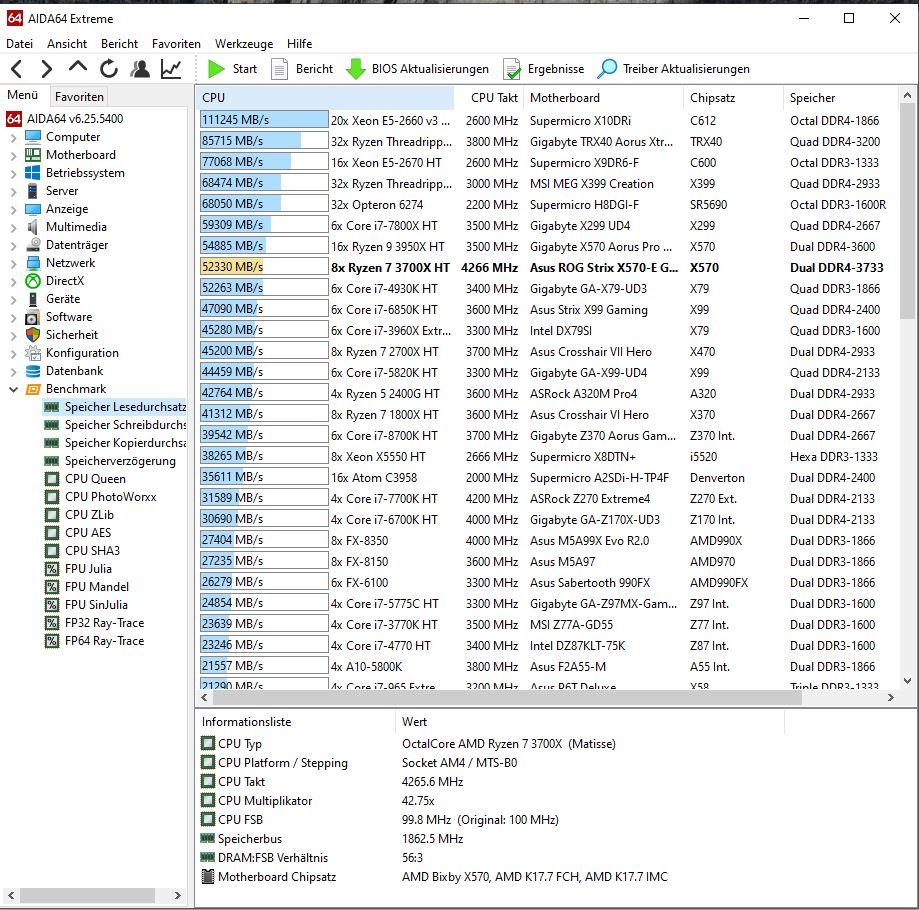Select the CPU PhotoWorxx benchmark icon
This screenshot has height=910, width=919.
click(52, 497)
